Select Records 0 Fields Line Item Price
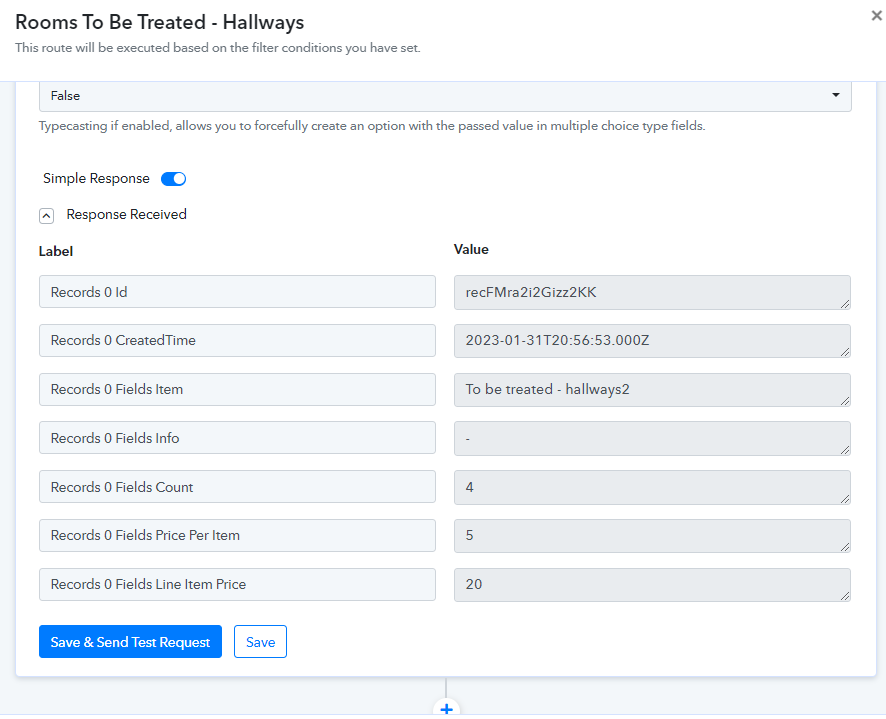 237,584
